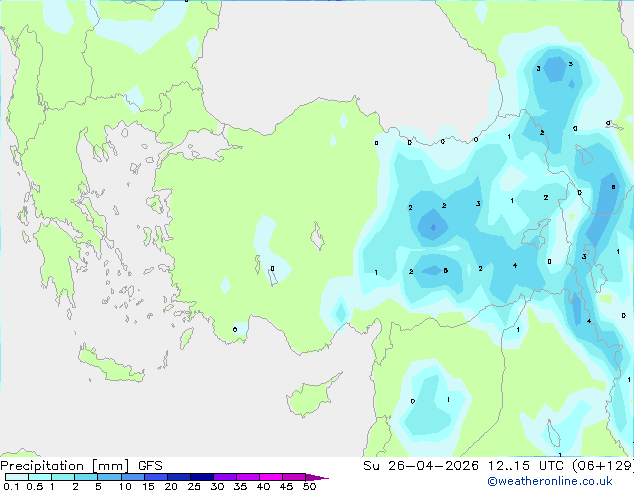Click the '30' legend scale label
The image size is (634, 490).
point(217,486)
